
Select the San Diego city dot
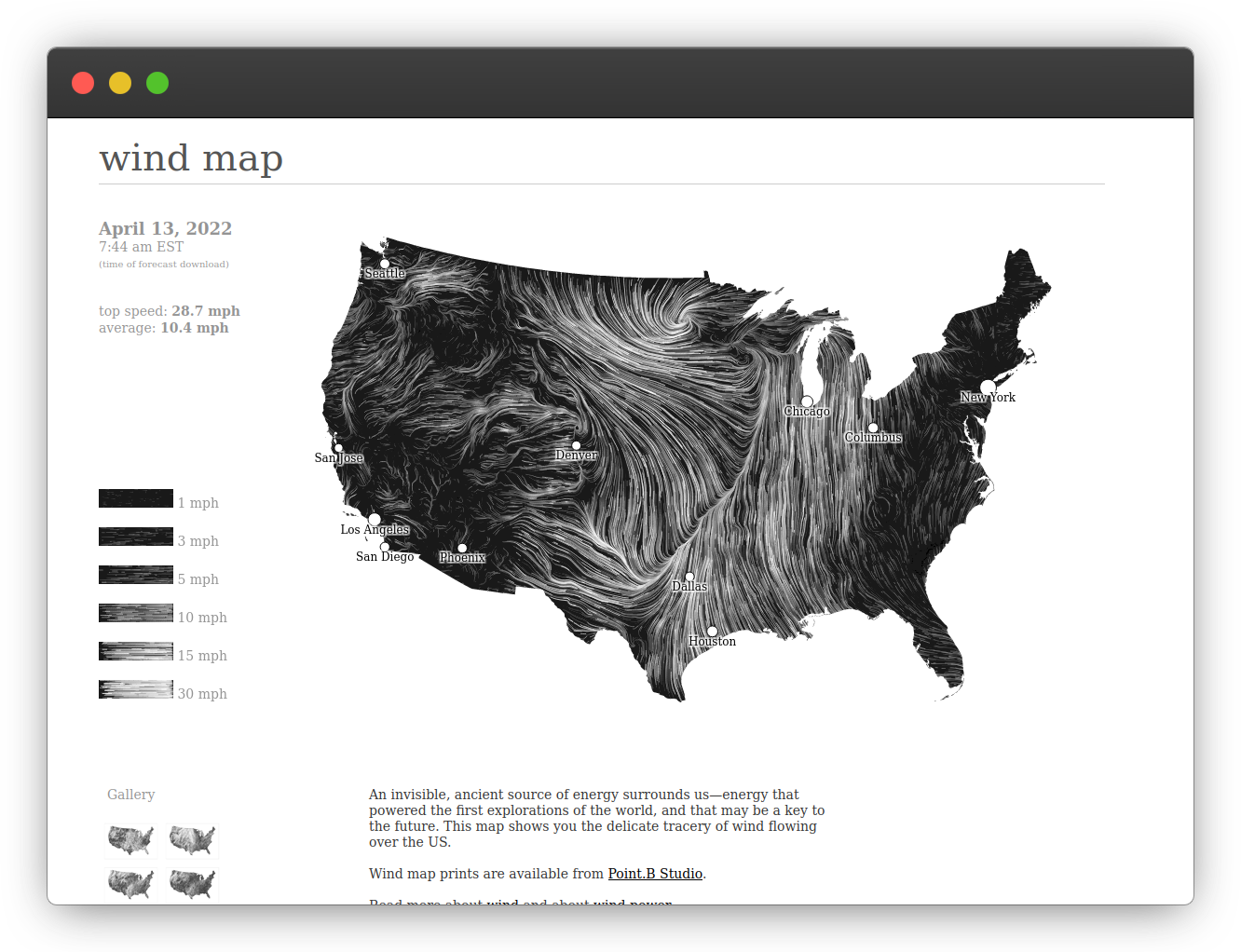point(384,545)
